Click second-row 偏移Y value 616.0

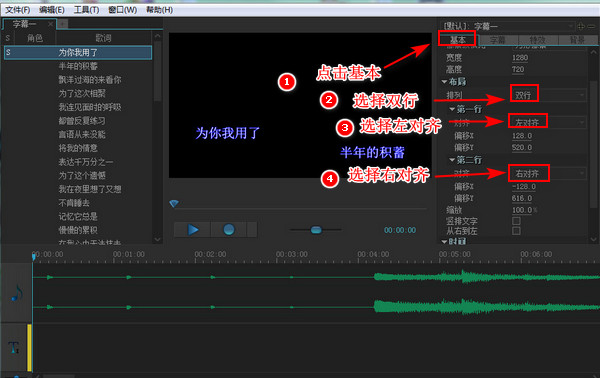pyautogui.click(x=522, y=198)
